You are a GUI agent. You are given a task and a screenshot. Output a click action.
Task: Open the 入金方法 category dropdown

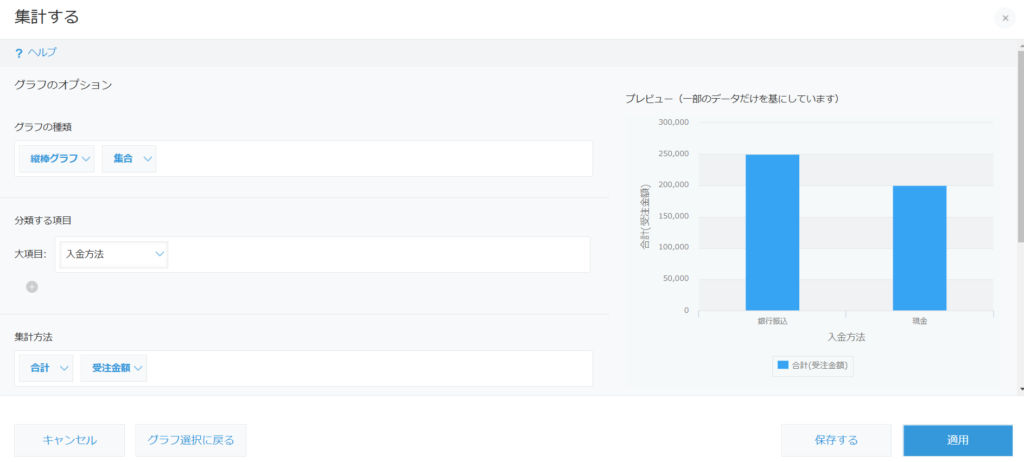coord(114,255)
